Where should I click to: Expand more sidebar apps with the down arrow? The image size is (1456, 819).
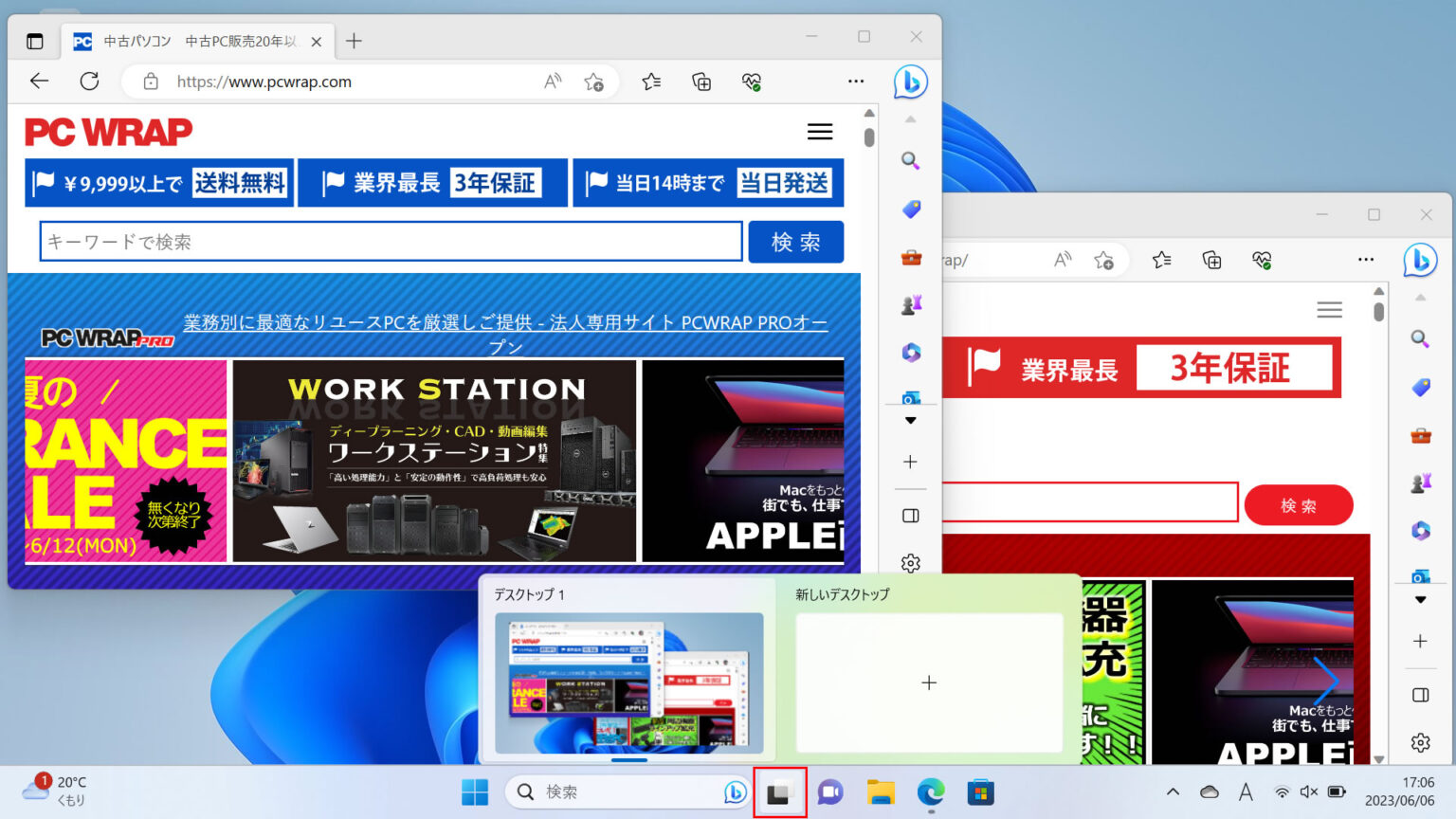(911, 421)
